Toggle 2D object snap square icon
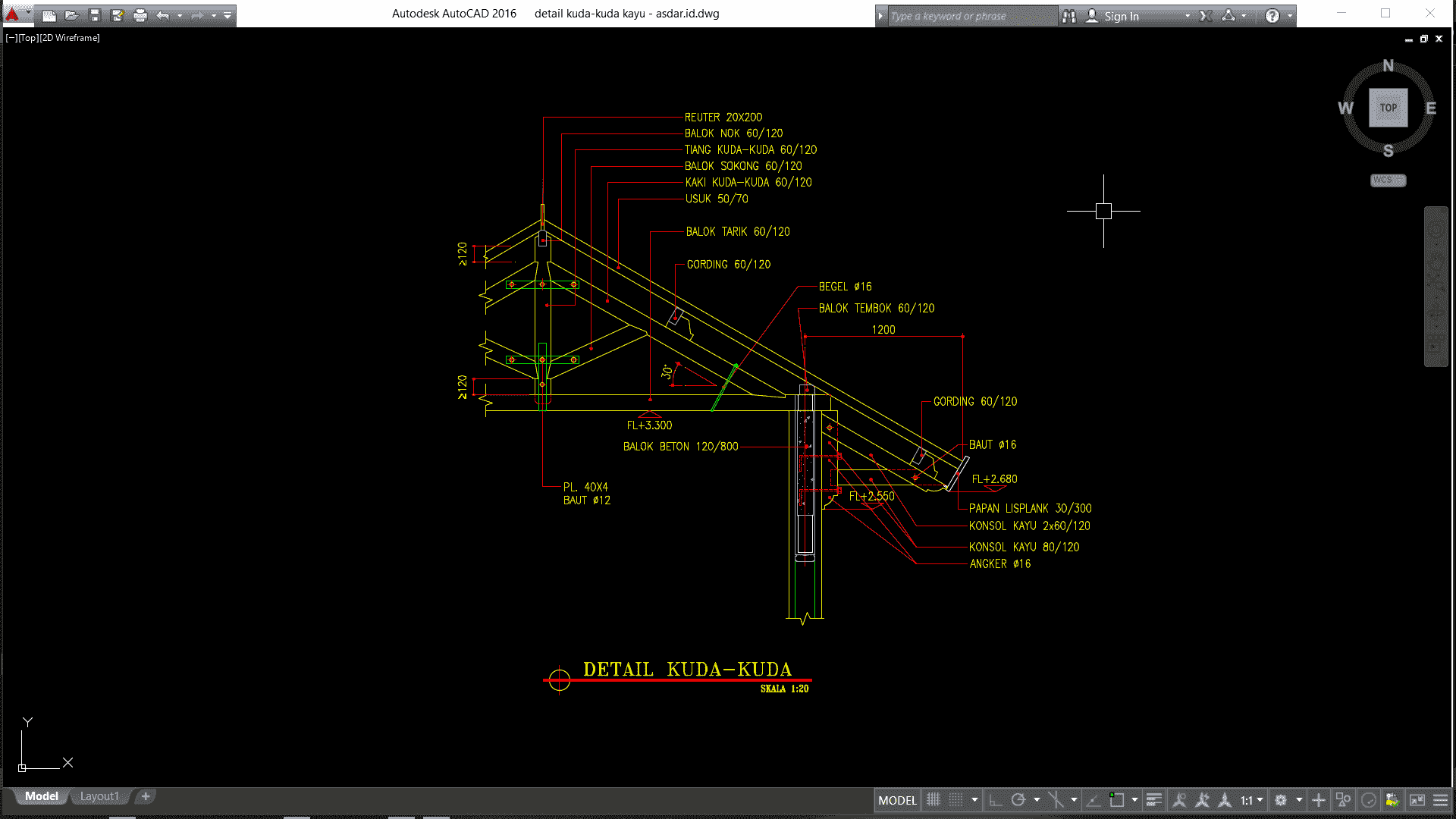Viewport: 1456px width, 819px height. 1116,800
